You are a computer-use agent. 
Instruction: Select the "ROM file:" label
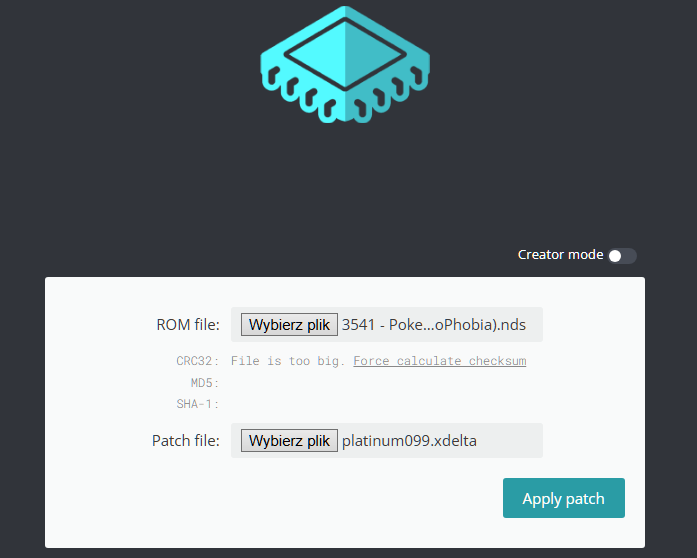pos(187,325)
